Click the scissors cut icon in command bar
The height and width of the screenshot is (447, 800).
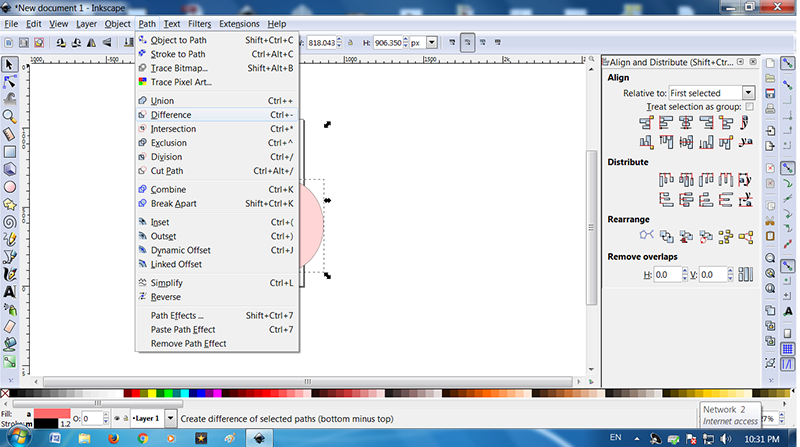pos(770,221)
